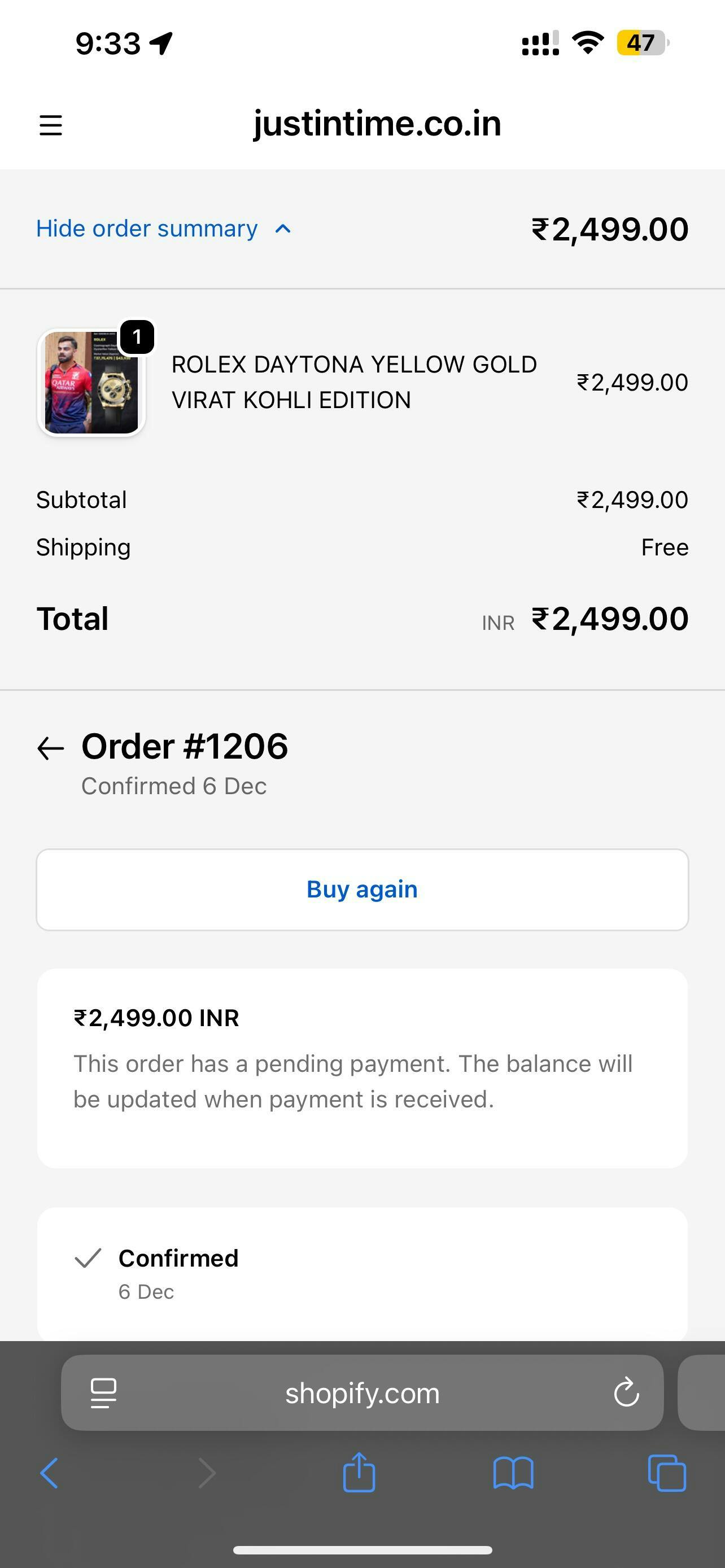Tap the shopify.com address bar
This screenshot has height=1568, width=725.
pyautogui.click(x=362, y=1392)
